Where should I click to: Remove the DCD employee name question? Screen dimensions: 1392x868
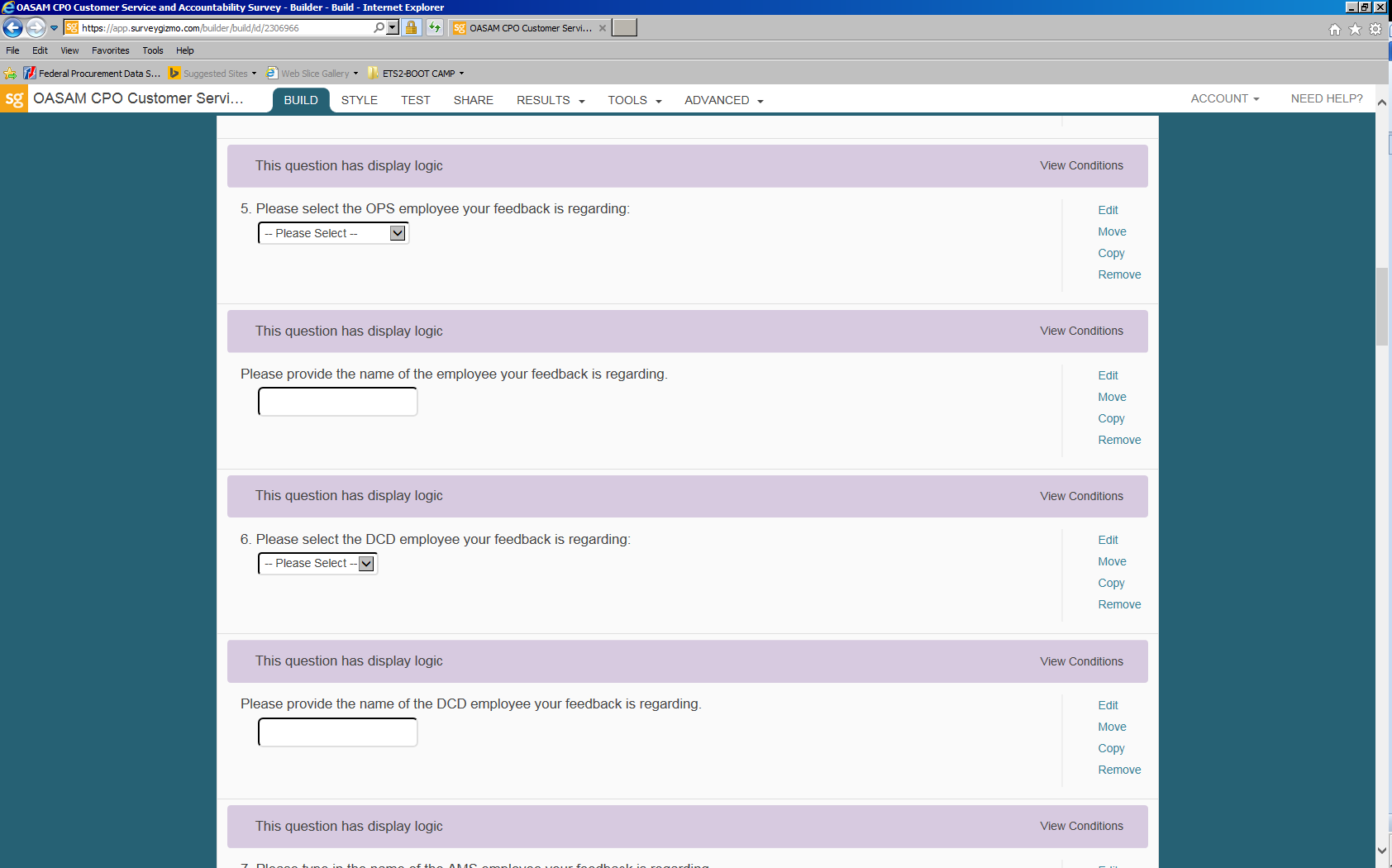tap(1119, 770)
